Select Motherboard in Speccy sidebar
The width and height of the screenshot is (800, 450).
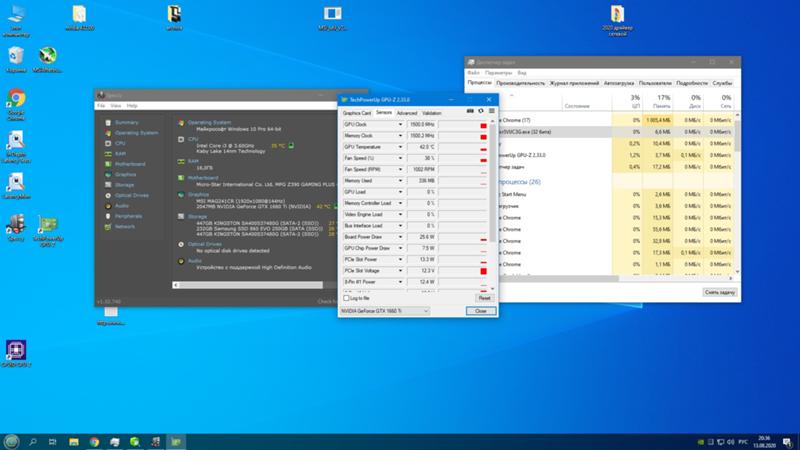click(x=130, y=164)
